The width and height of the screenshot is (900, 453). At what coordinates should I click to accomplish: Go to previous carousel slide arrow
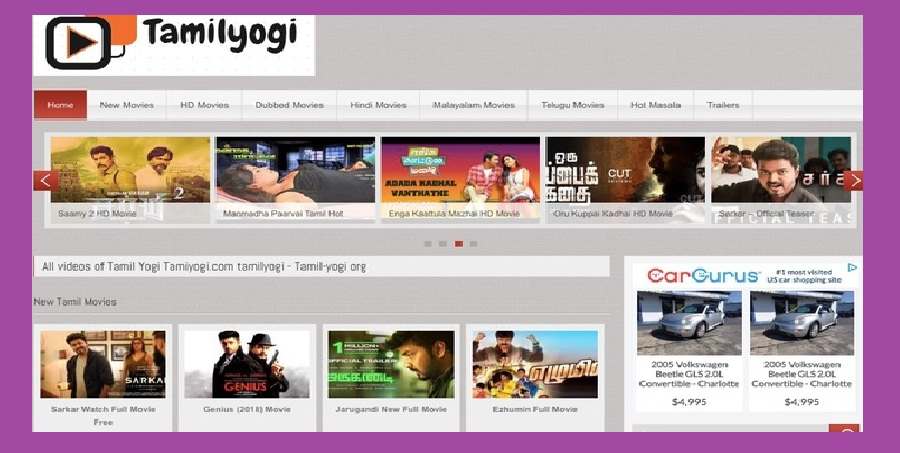46,181
